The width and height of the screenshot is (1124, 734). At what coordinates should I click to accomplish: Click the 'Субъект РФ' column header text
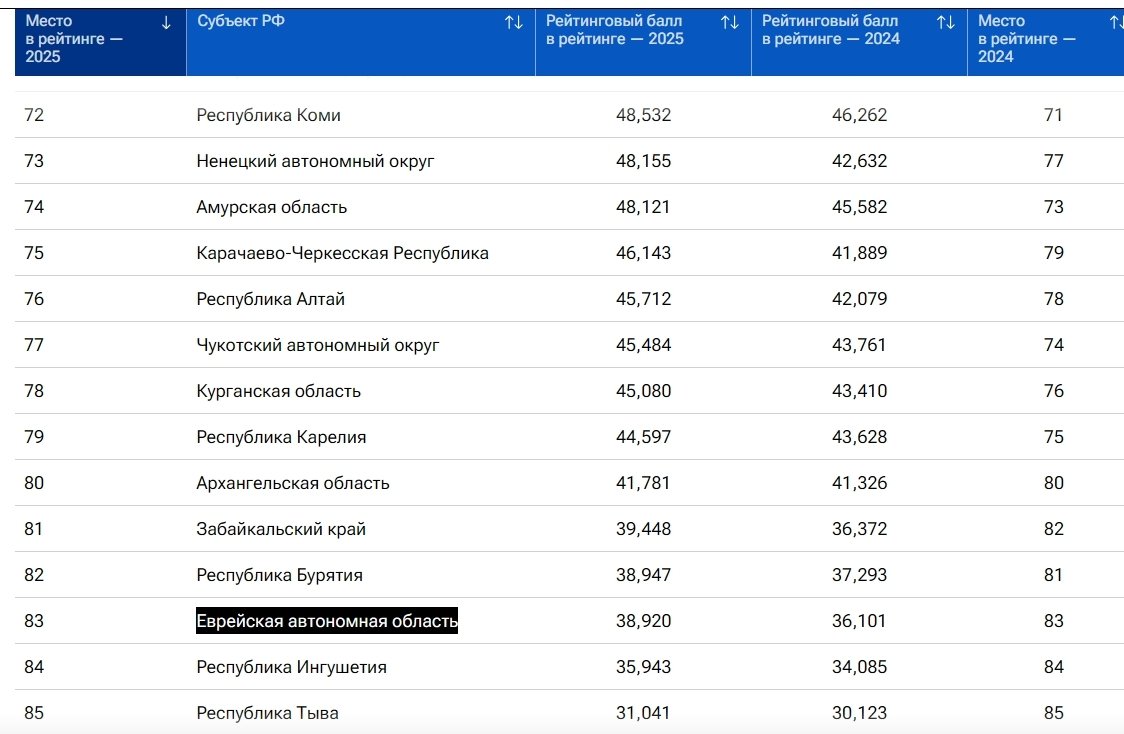[241, 21]
